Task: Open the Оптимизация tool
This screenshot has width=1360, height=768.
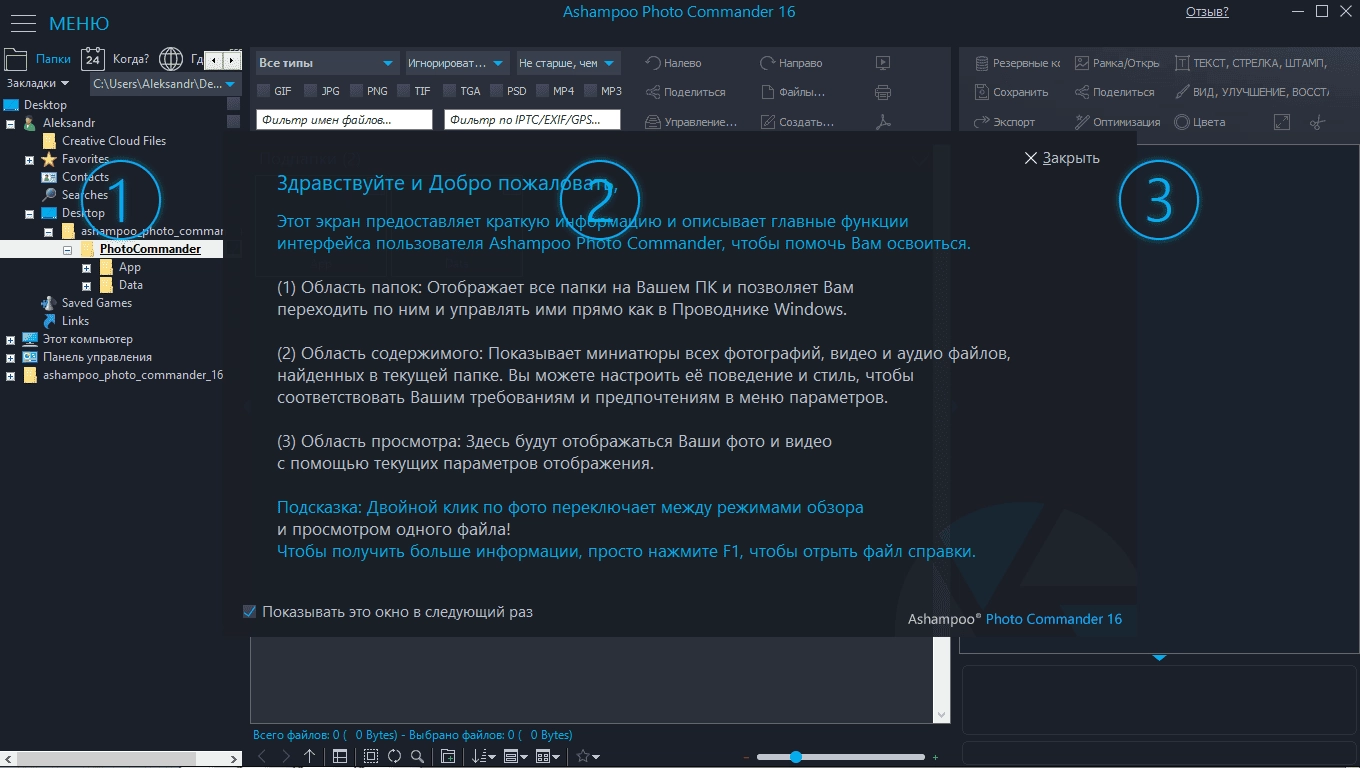Action: (1117, 122)
